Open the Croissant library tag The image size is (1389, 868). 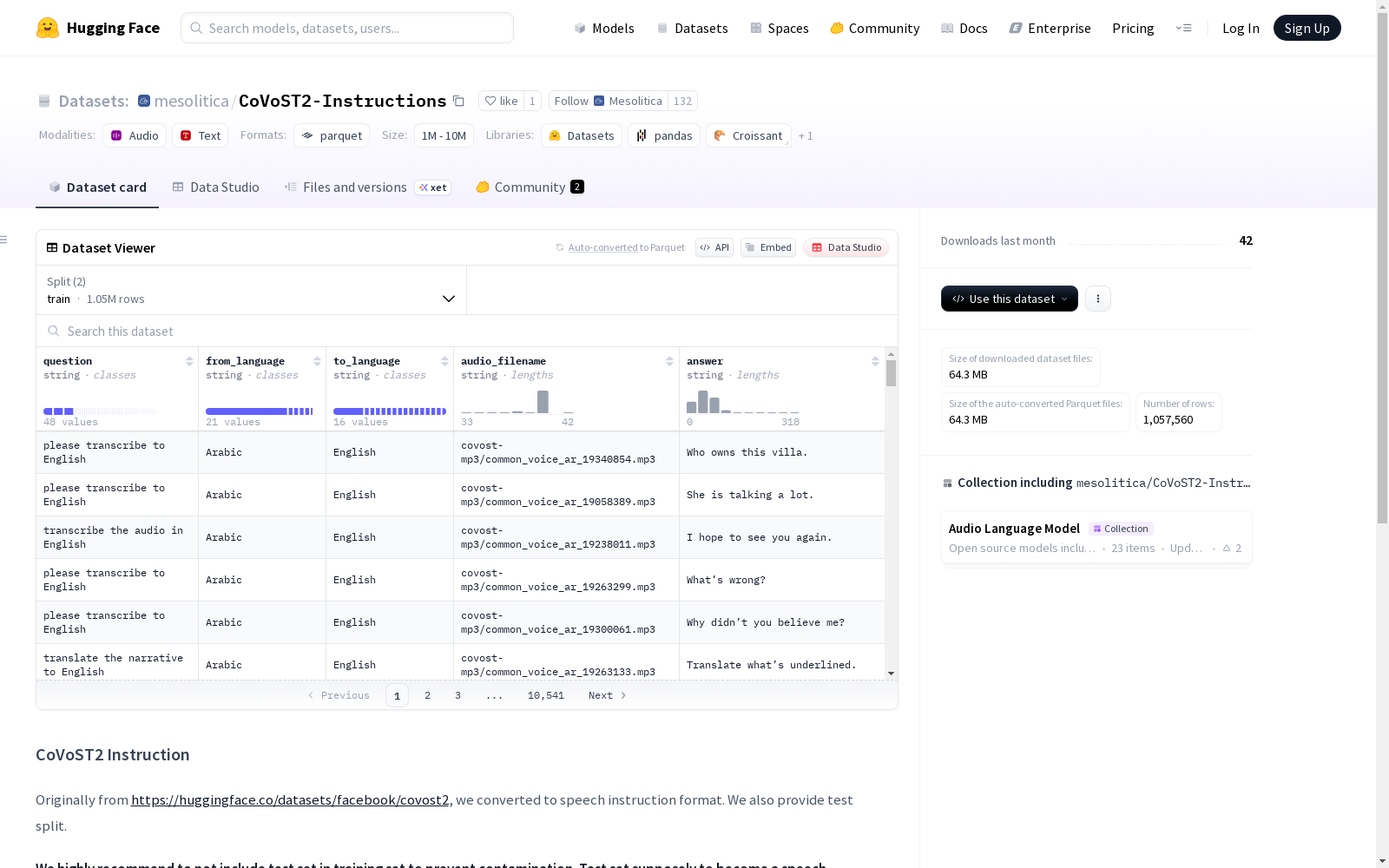tap(748, 135)
